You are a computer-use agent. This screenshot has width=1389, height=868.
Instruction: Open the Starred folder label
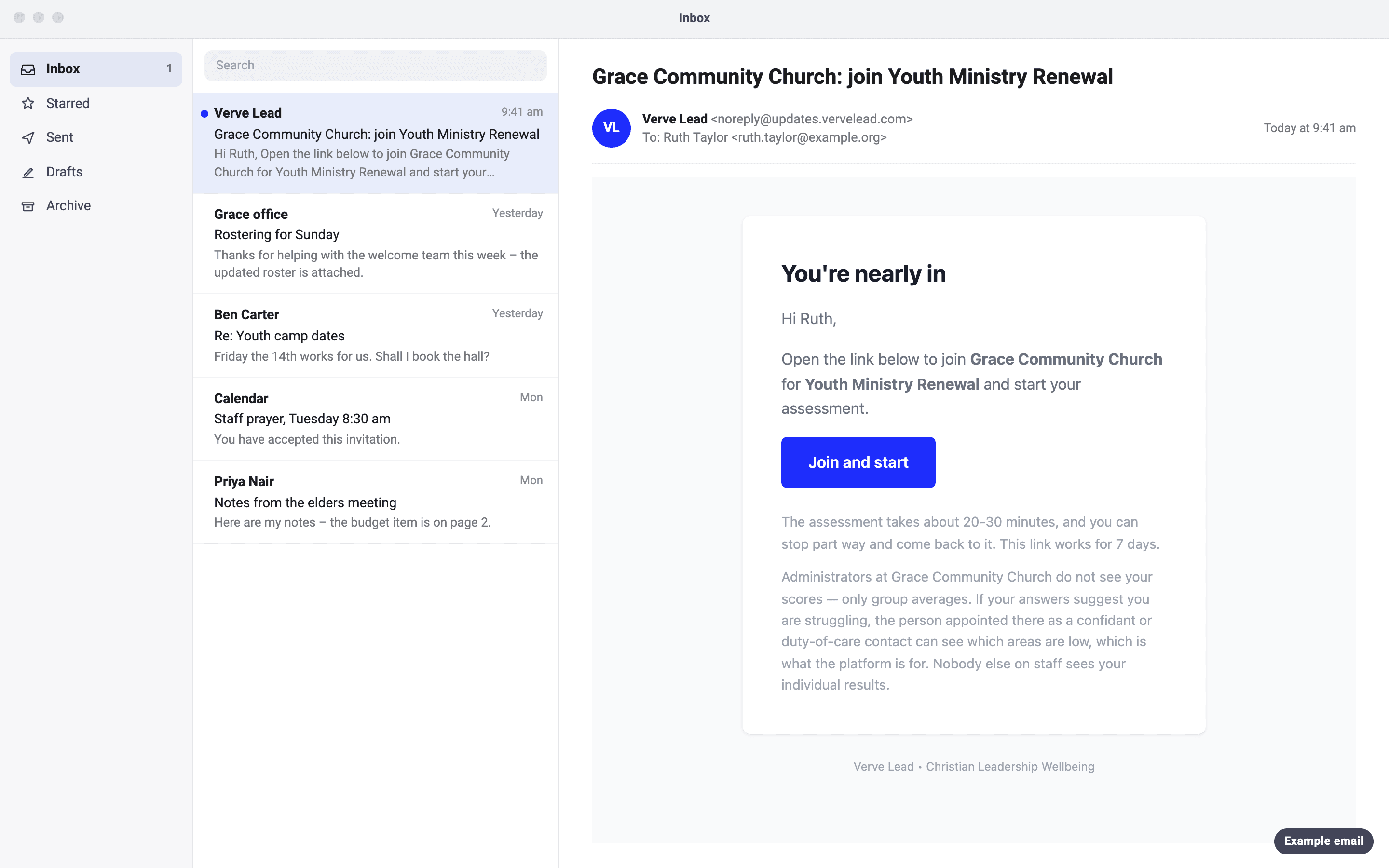[68, 103]
